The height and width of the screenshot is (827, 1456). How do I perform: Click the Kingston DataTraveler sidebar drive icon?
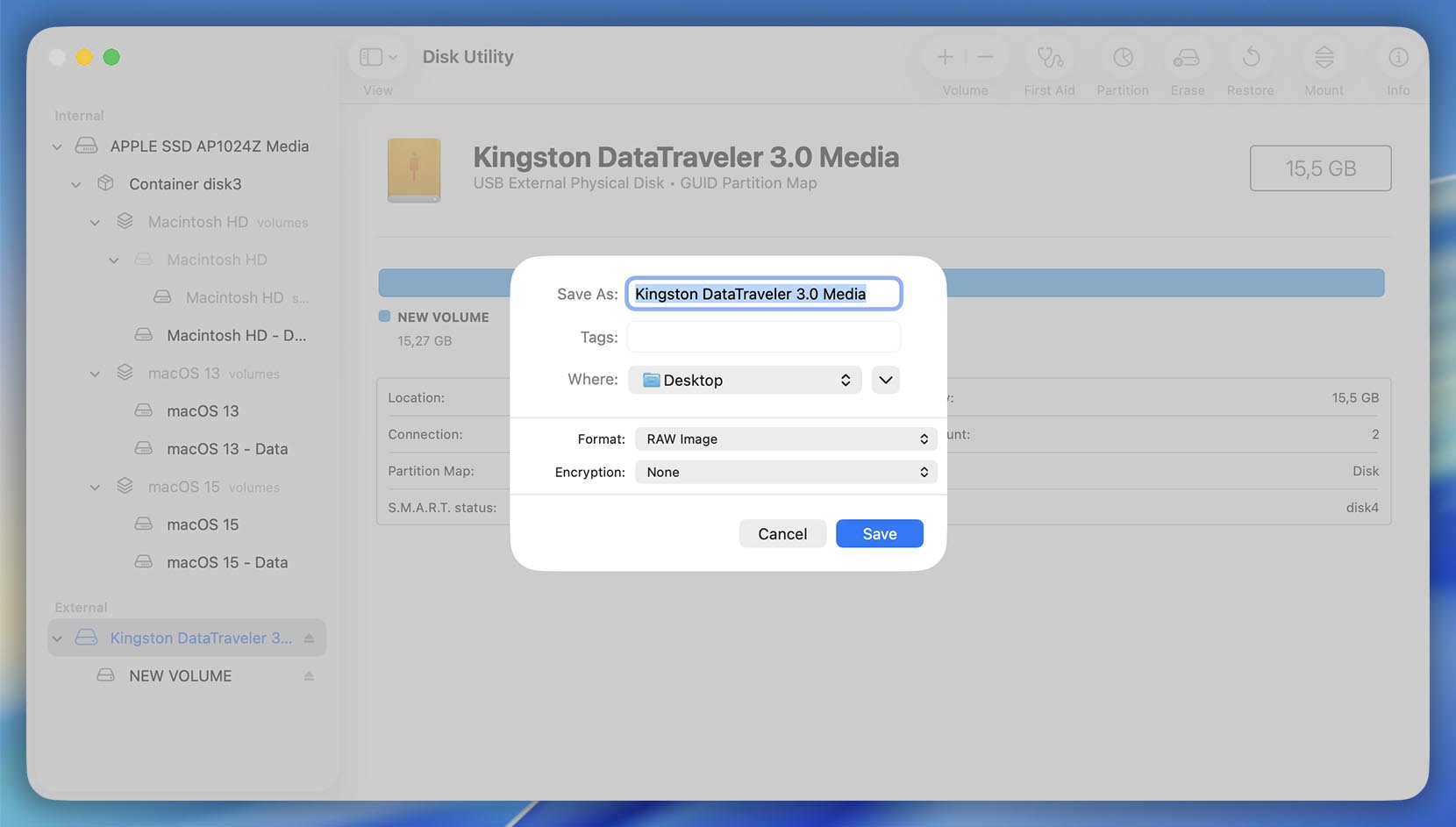(86, 638)
